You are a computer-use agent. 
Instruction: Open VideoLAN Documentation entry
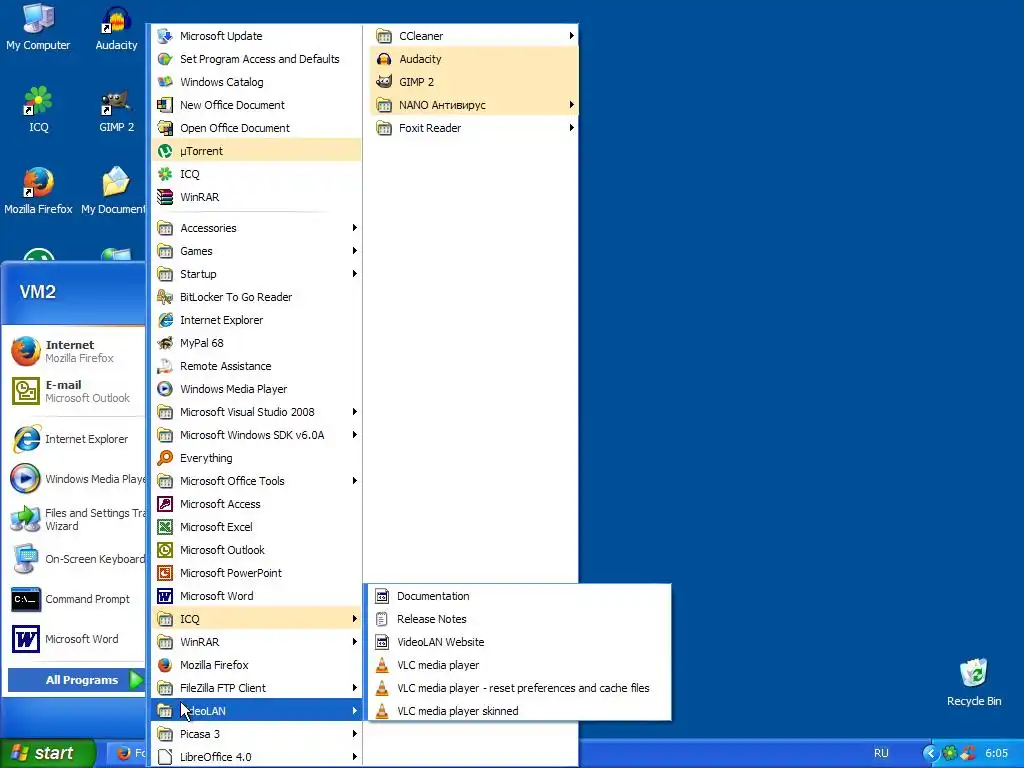click(x=519, y=596)
